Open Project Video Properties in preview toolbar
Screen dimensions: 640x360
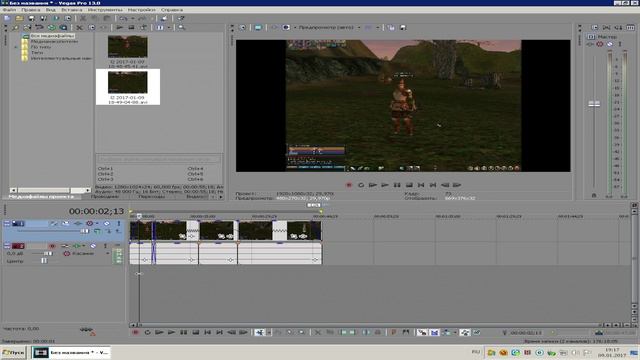click(242, 27)
